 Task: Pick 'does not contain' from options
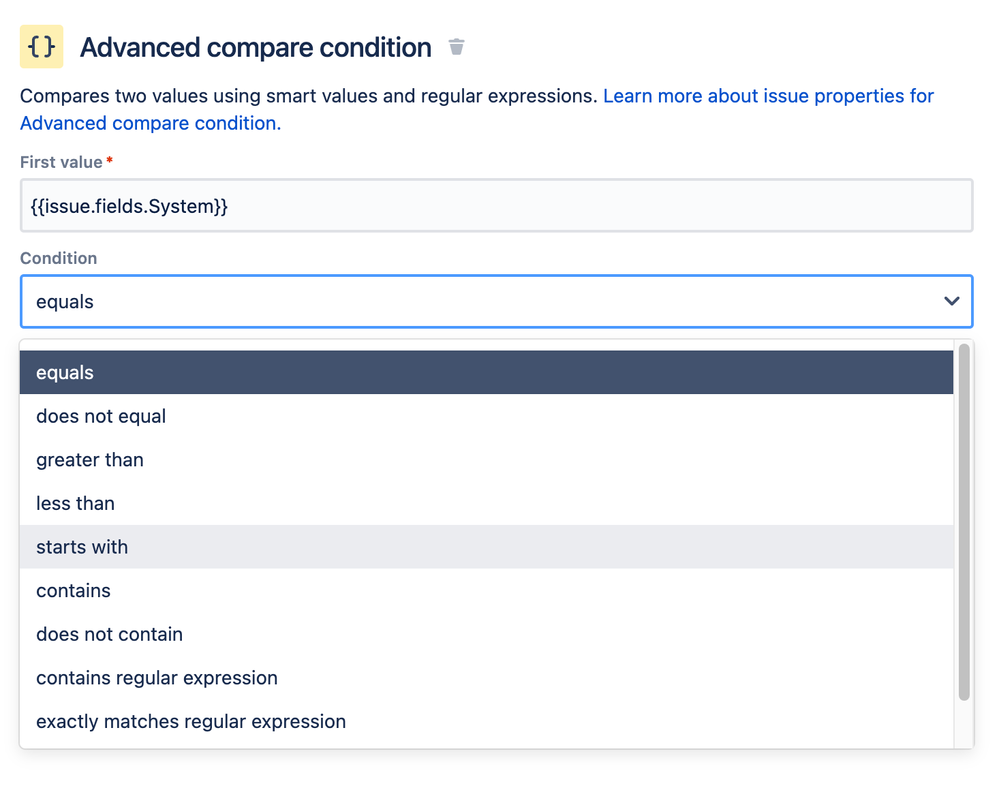click(x=109, y=634)
